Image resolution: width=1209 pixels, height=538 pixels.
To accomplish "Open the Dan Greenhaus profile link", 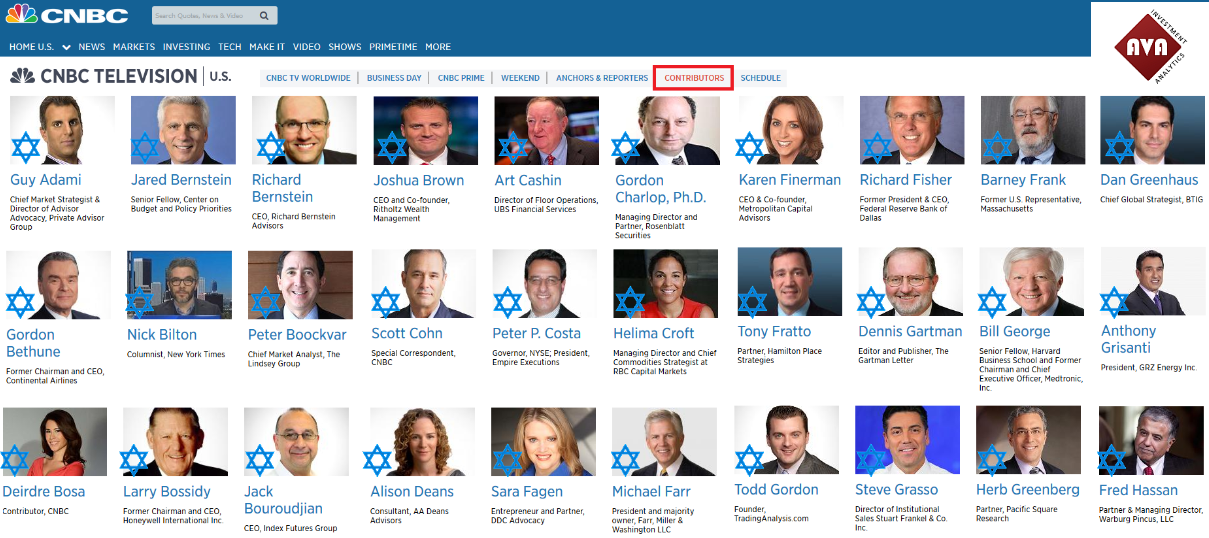I will tap(1151, 180).
